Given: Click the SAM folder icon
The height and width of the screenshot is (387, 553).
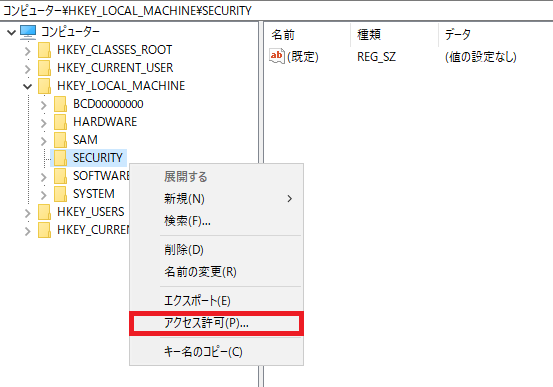Looking at the screenshot, I should [x=61, y=140].
